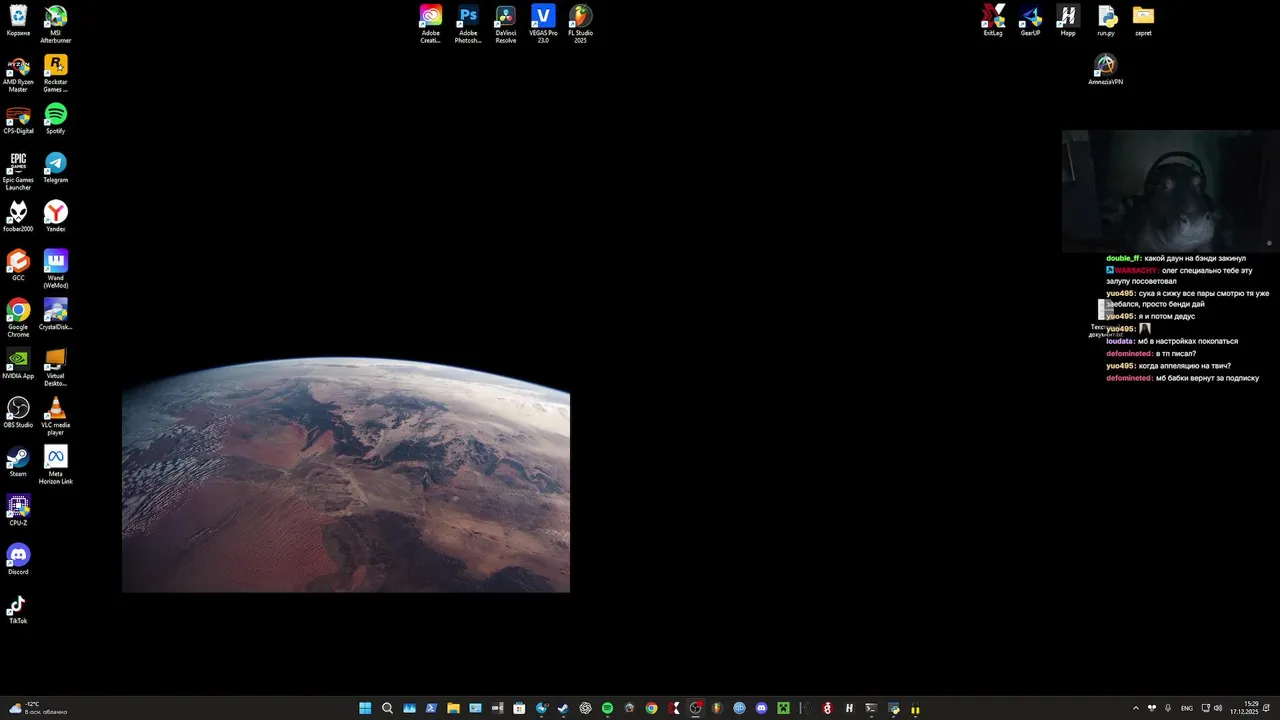The height and width of the screenshot is (720, 1280).
Task: Open Epic Games Launcher shortcut
Action: click(x=18, y=171)
